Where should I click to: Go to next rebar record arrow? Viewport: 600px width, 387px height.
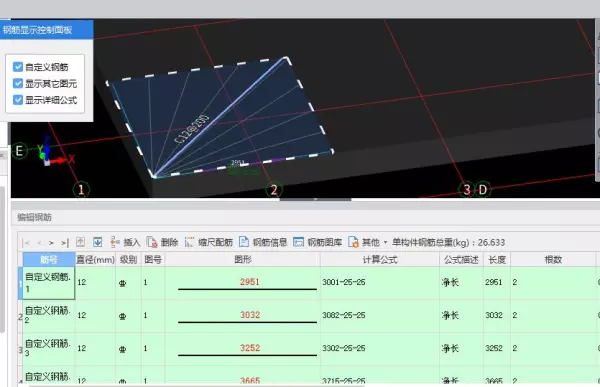pos(52,242)
